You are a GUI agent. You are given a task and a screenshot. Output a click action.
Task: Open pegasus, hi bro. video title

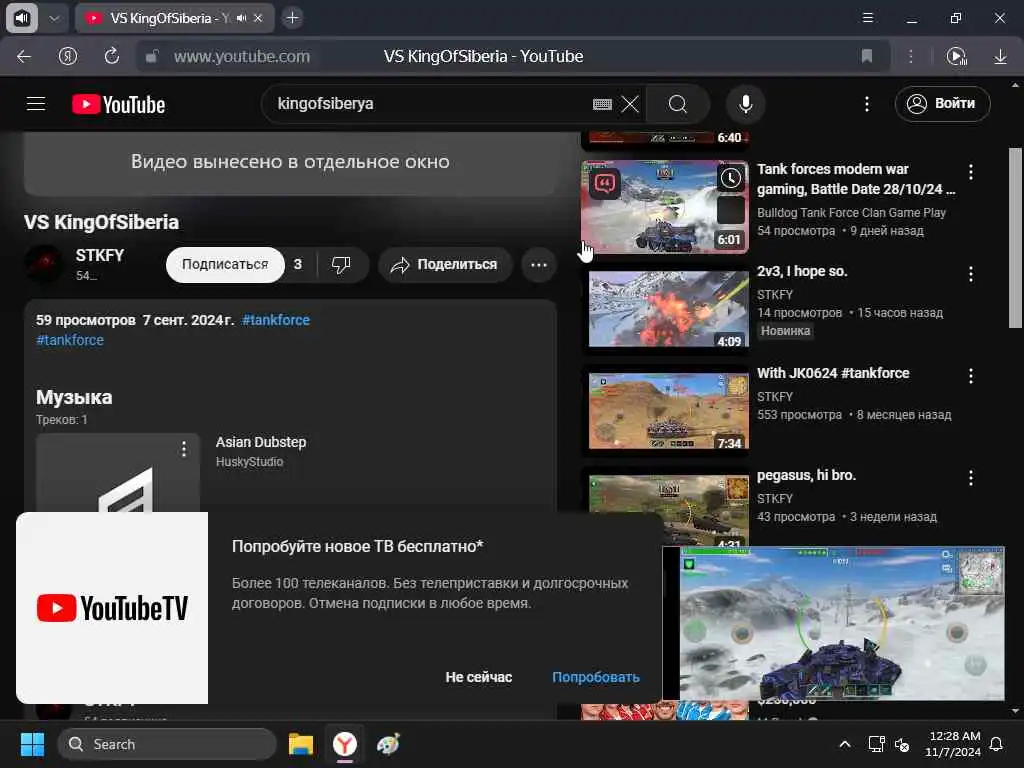(806, 475)
